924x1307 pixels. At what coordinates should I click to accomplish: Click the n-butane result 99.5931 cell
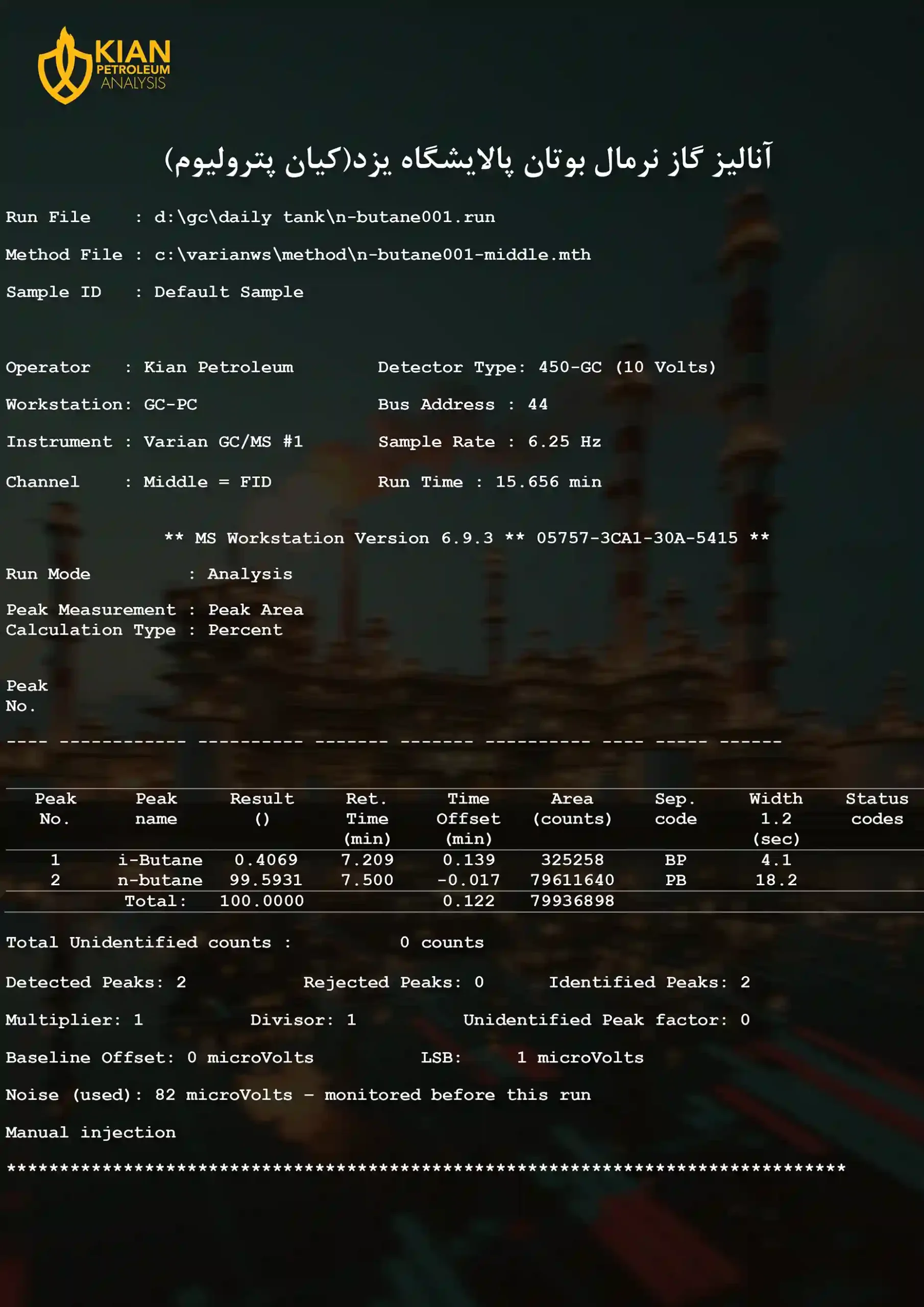click(266, 880)
